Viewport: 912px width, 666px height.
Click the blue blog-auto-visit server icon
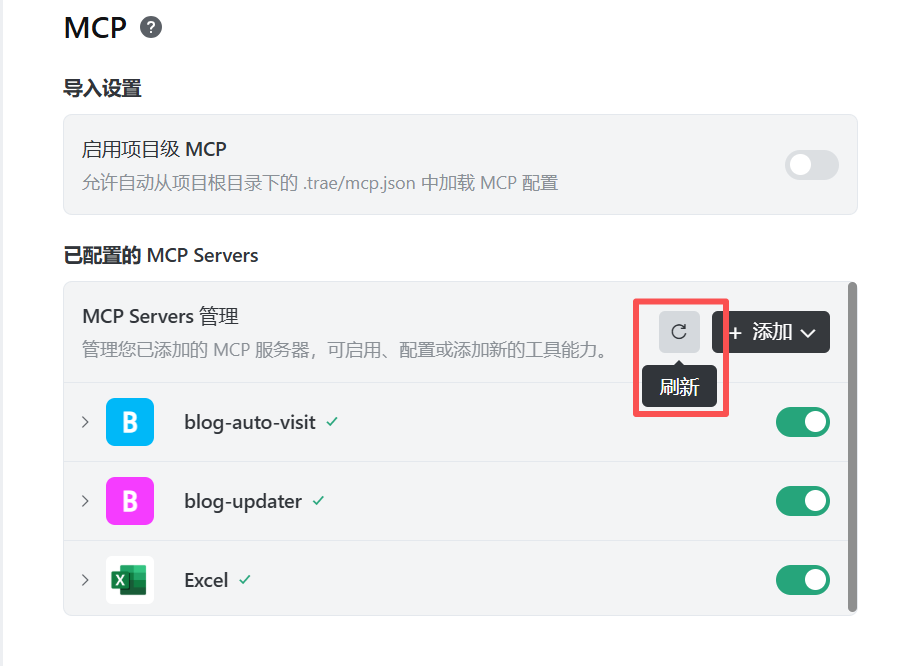130,422
